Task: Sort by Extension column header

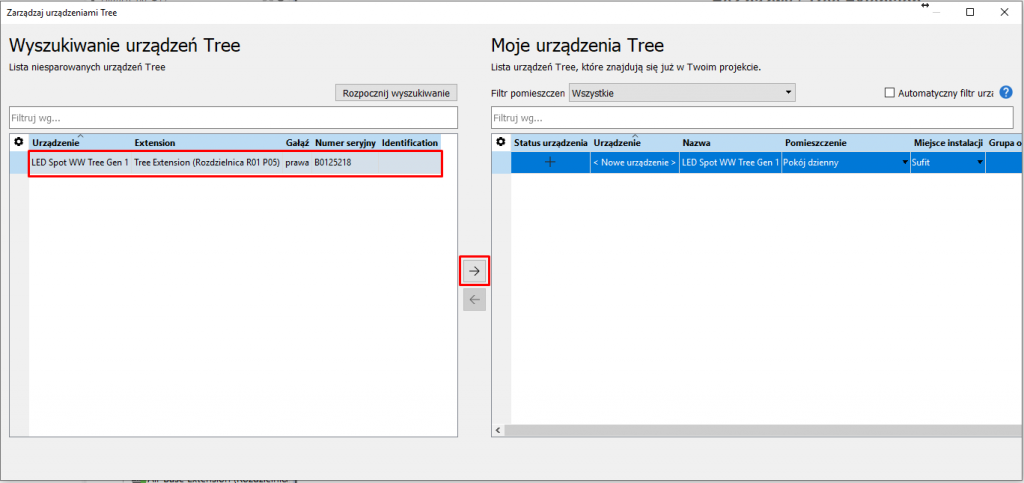Action: point(155,143)
